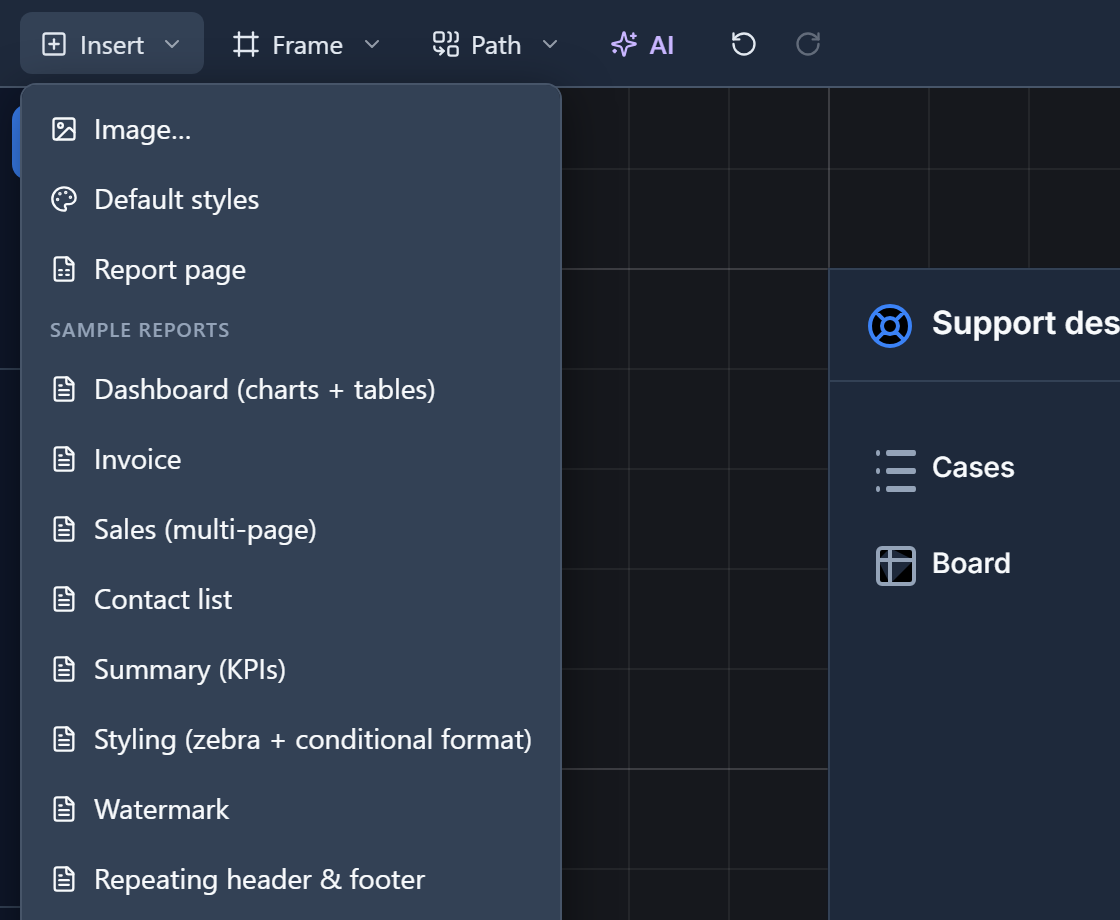Click the SAMPLE REPORTS section label
Viewport: 1120px width, 920px height.
(x=140, y=330)
